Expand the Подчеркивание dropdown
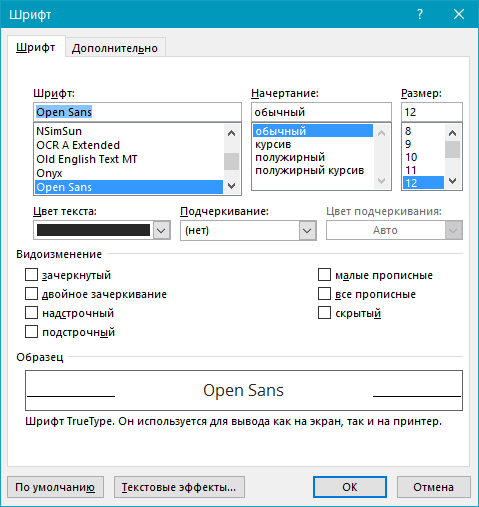Viewport: 479px width, 507px height. pos(307,230)
